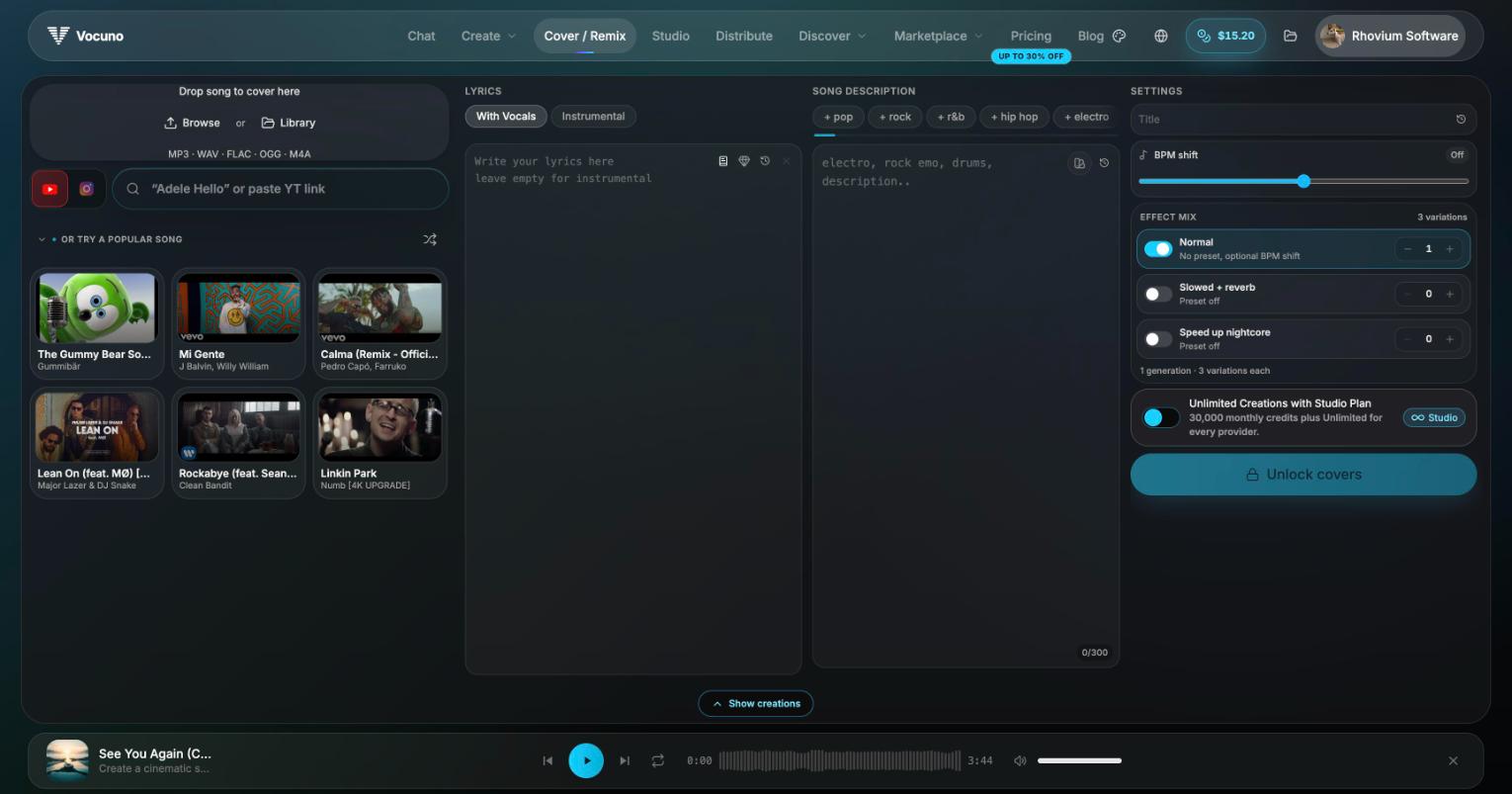Image resolution: width=1512 pixels, height=794 pixels.
Task: Expand the Discover dropdown menu
Action: (x=832, y=36)
